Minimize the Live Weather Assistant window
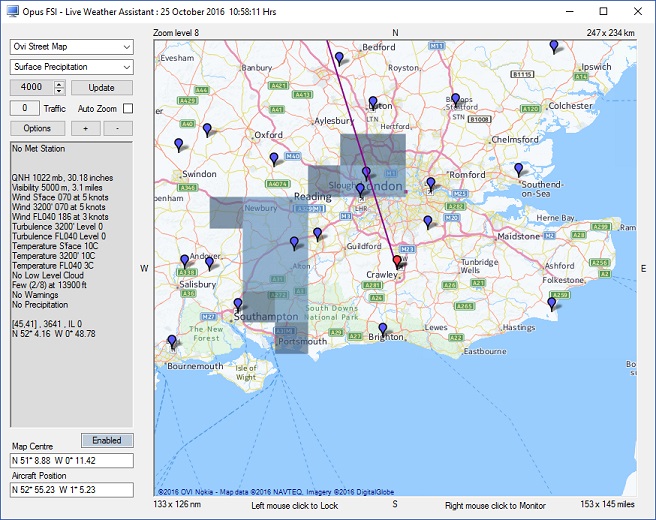Screen dimensions: 656x520 [x=570, y=12]
